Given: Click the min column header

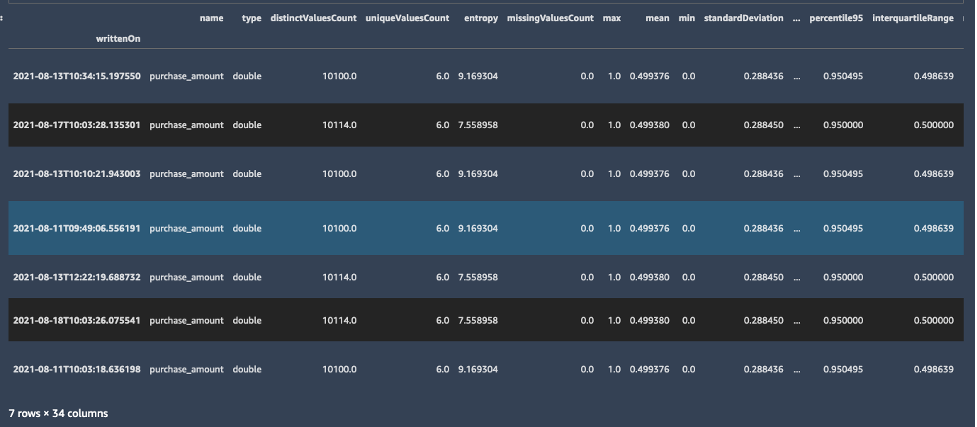Looking at the screenshot, I should pos(687,18).
